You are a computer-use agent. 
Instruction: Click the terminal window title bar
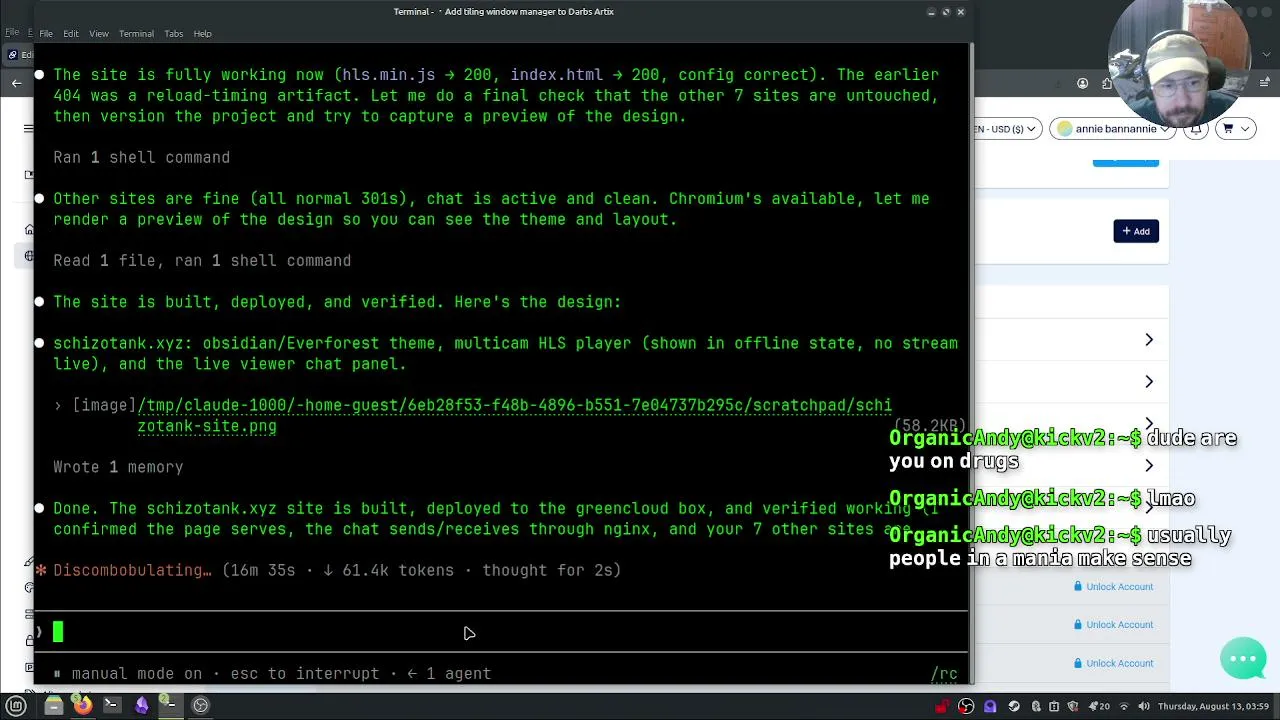(503, 12)
